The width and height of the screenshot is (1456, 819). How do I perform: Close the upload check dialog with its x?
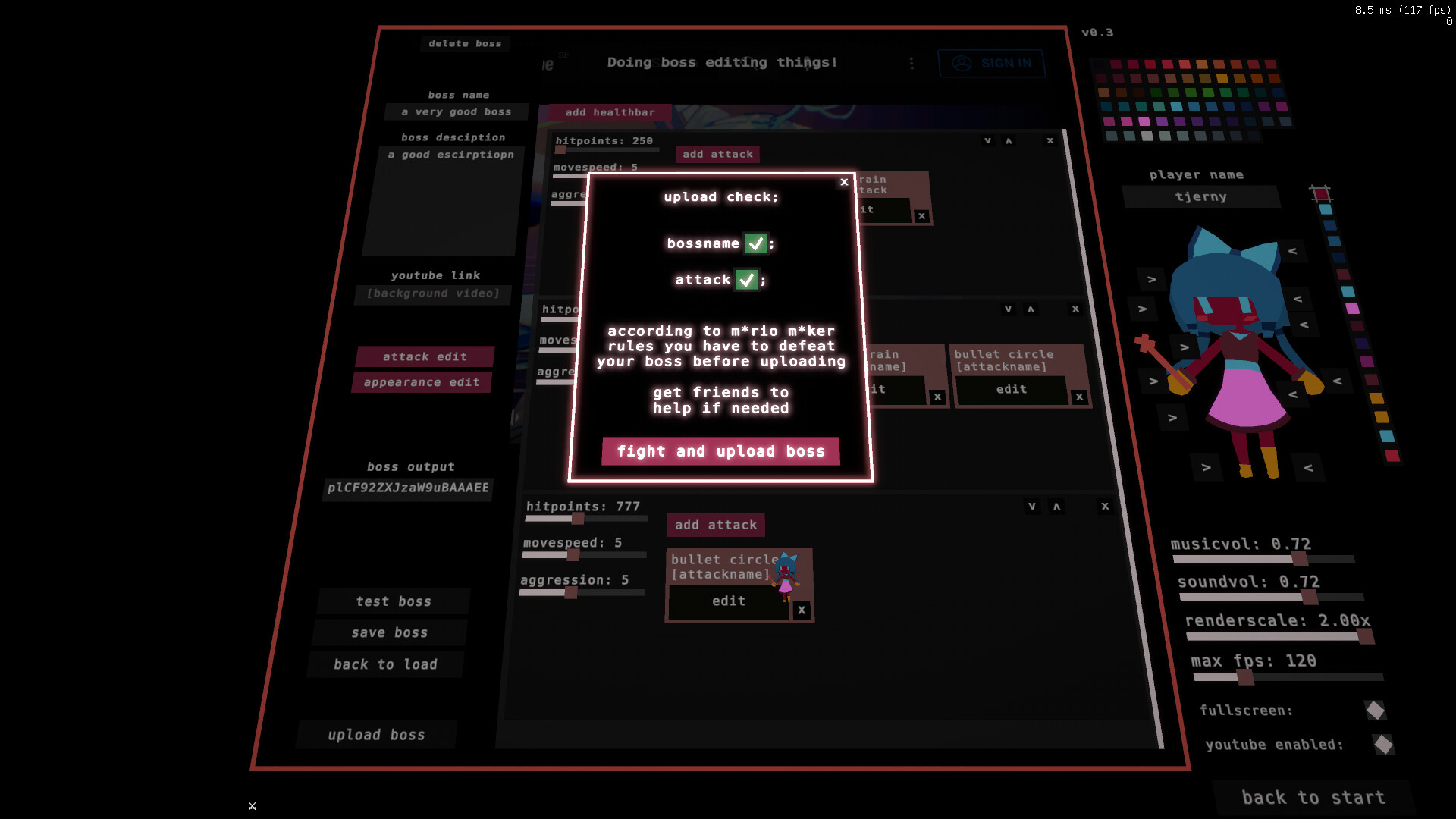click(844, 182)
